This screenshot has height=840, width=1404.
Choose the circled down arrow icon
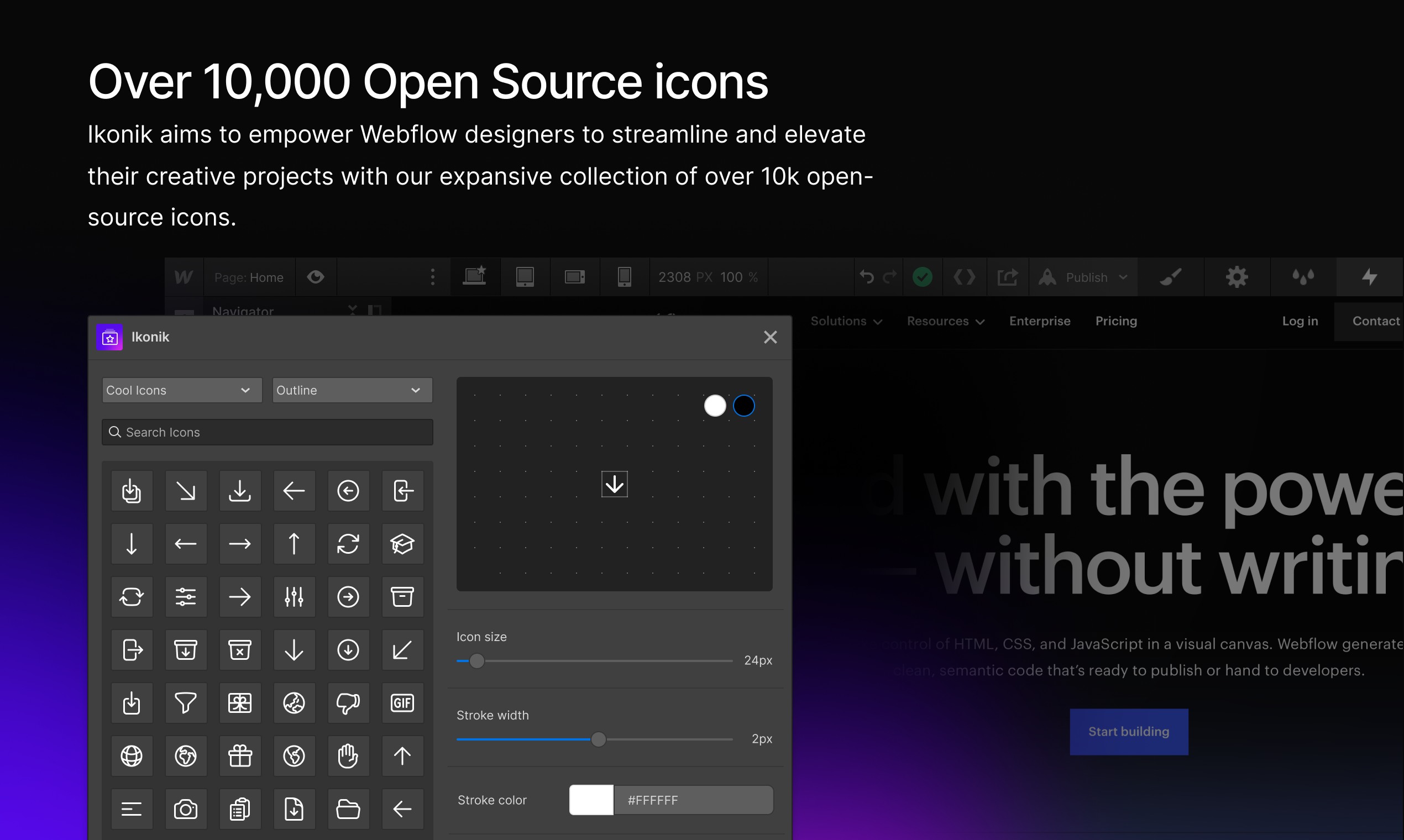pos(348,650)
